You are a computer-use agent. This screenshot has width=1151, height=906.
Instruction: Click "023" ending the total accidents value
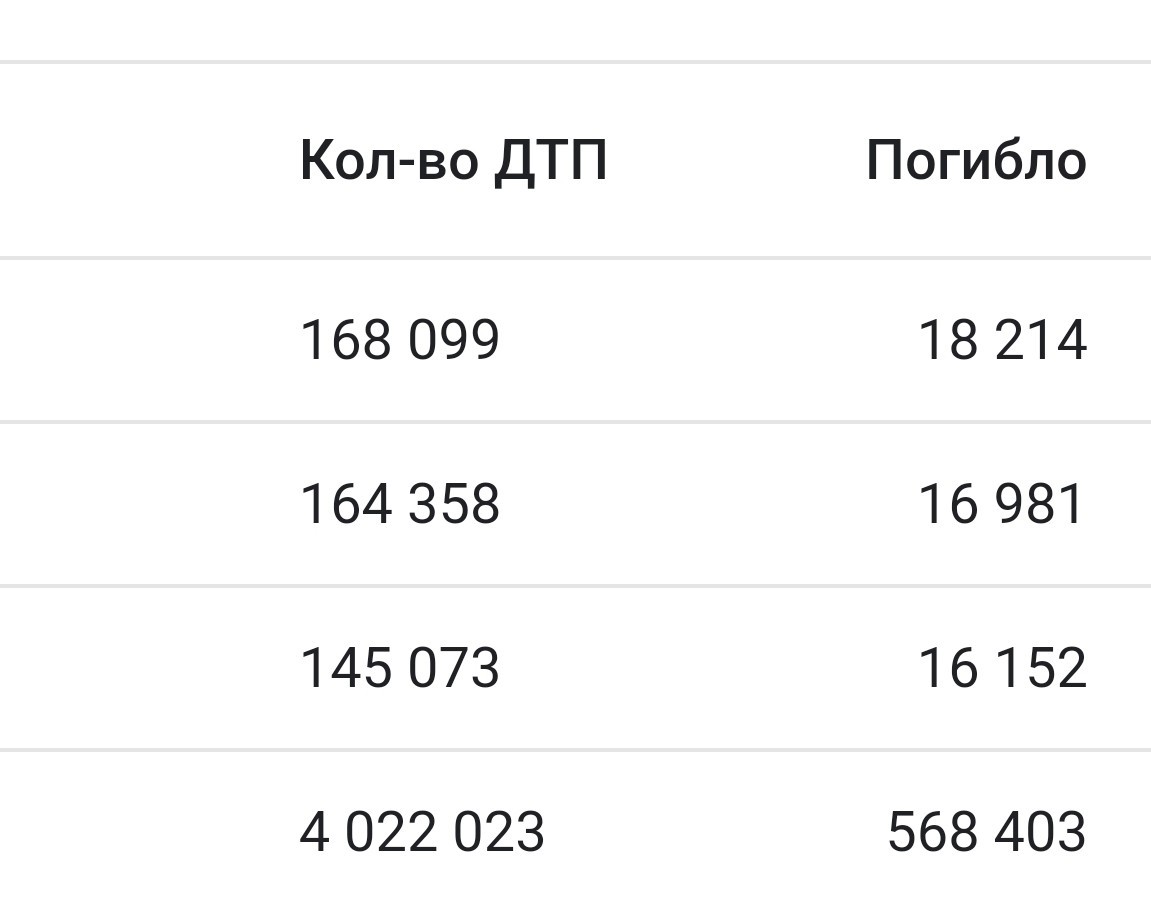[x=498, y=832]
